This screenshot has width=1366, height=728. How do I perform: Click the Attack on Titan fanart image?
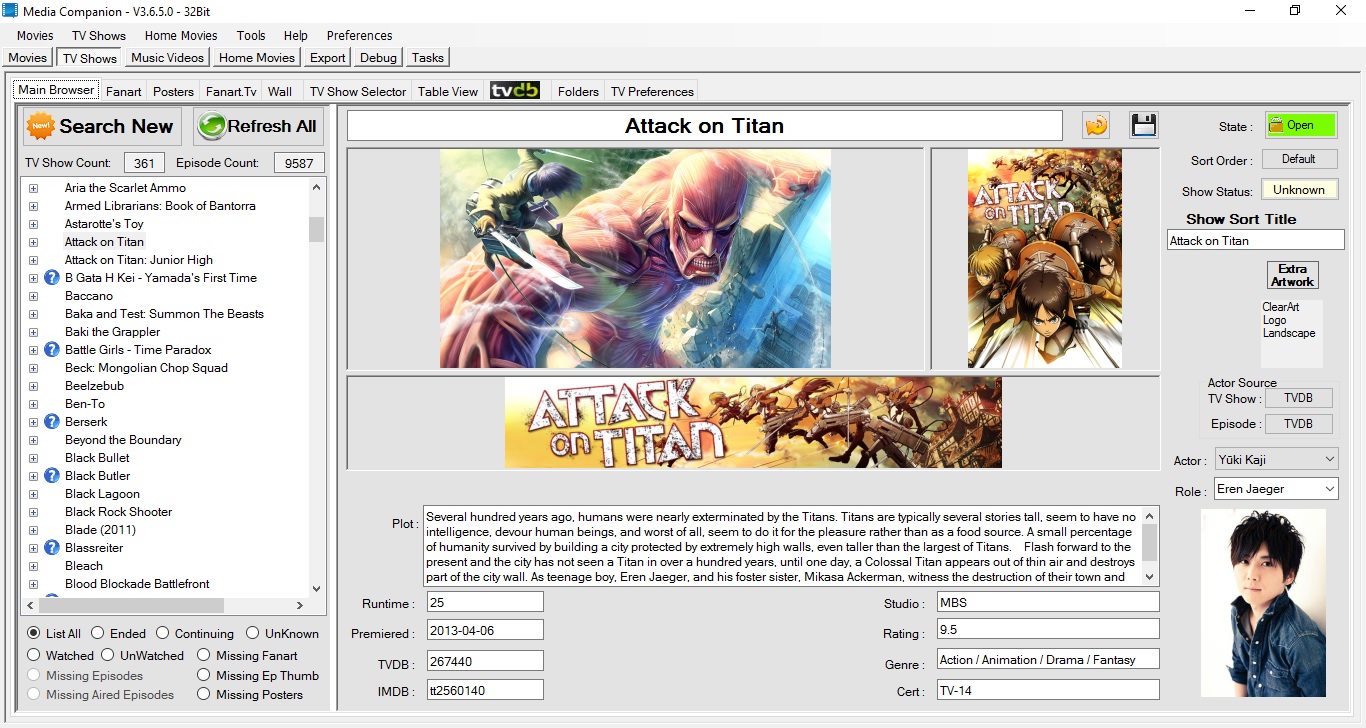coord(635,258)
